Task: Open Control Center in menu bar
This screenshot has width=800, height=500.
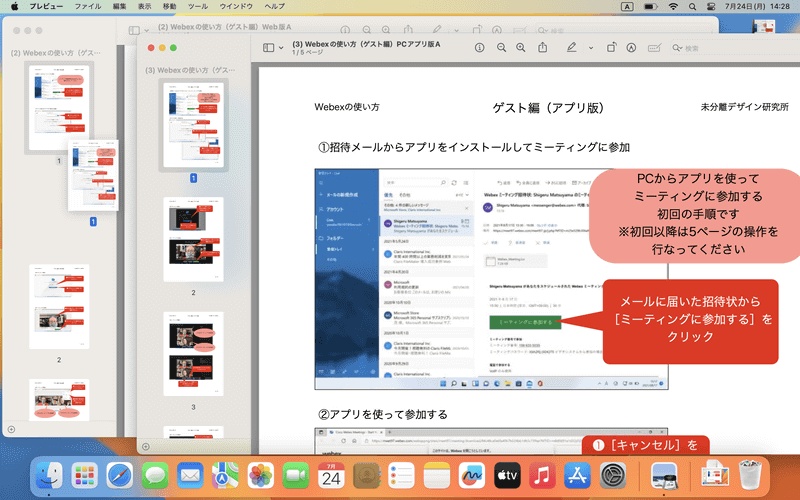Action: point(711,6)
